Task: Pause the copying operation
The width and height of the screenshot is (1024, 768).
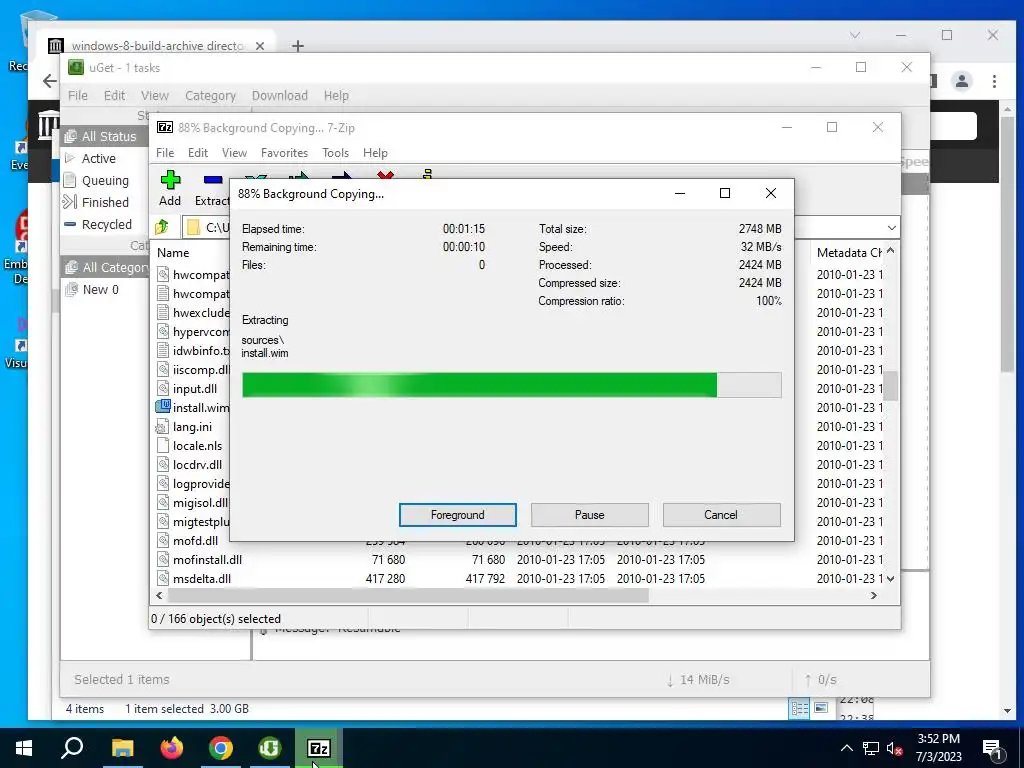Action: 590,515
